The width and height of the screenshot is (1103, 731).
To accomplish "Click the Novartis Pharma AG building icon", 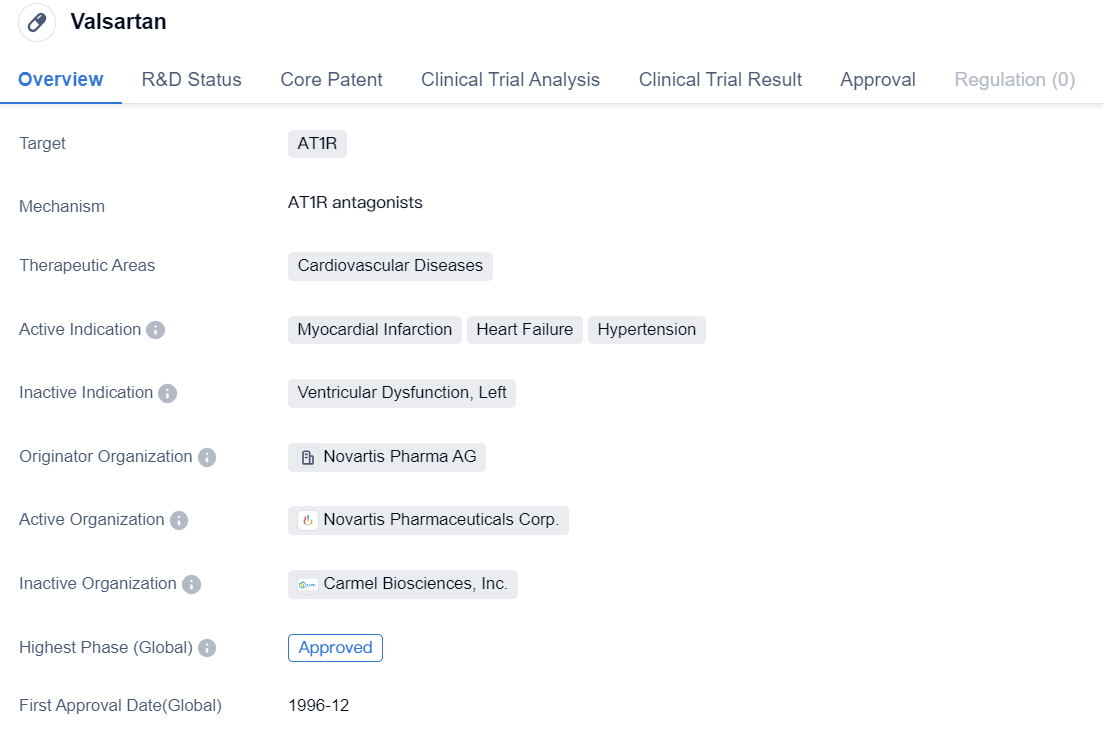I will click(x=308, y=457).
